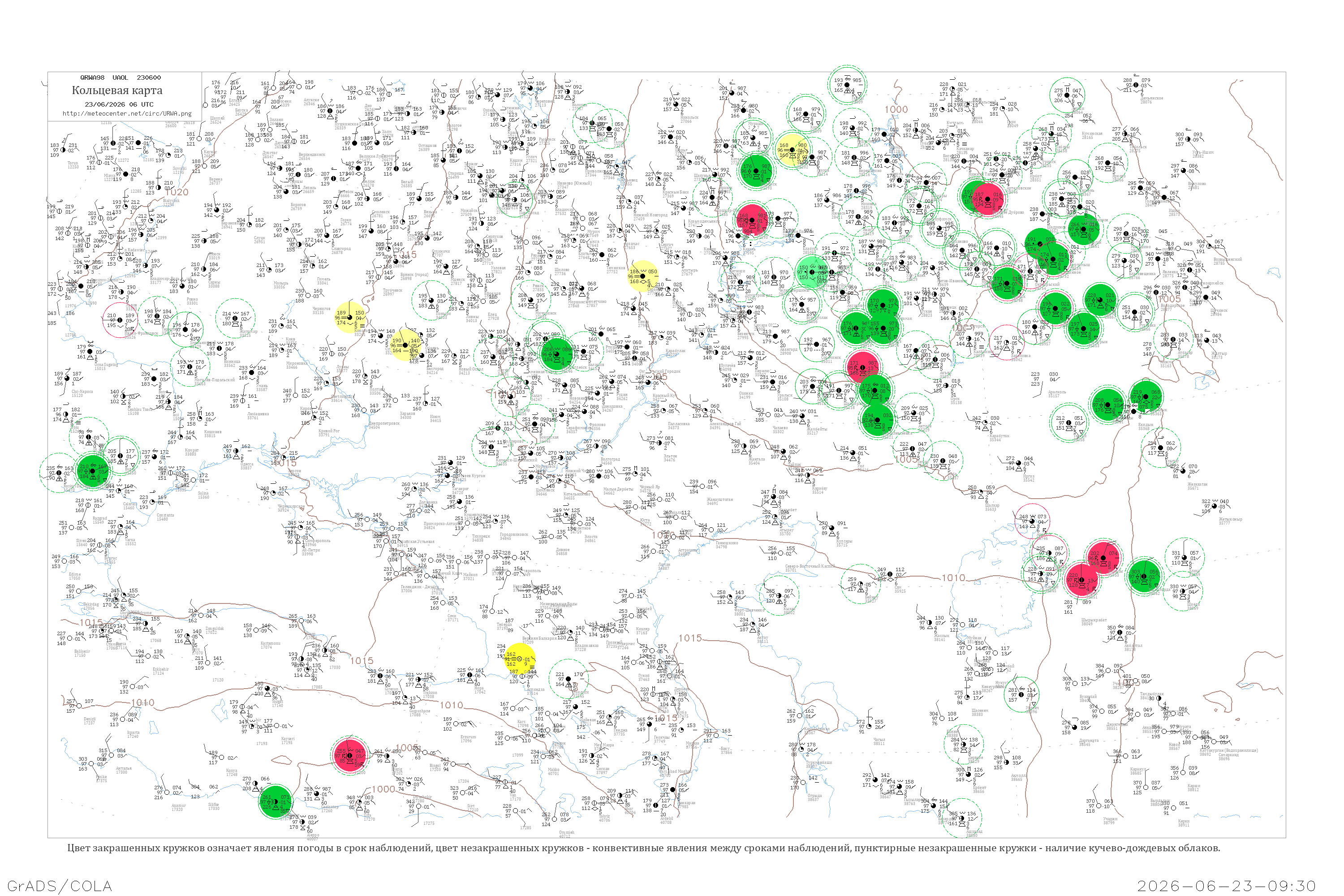Select the 'Гянджа' station name
The height and width of the screenshot is (896, 1344).
click(x=620, y=730)
